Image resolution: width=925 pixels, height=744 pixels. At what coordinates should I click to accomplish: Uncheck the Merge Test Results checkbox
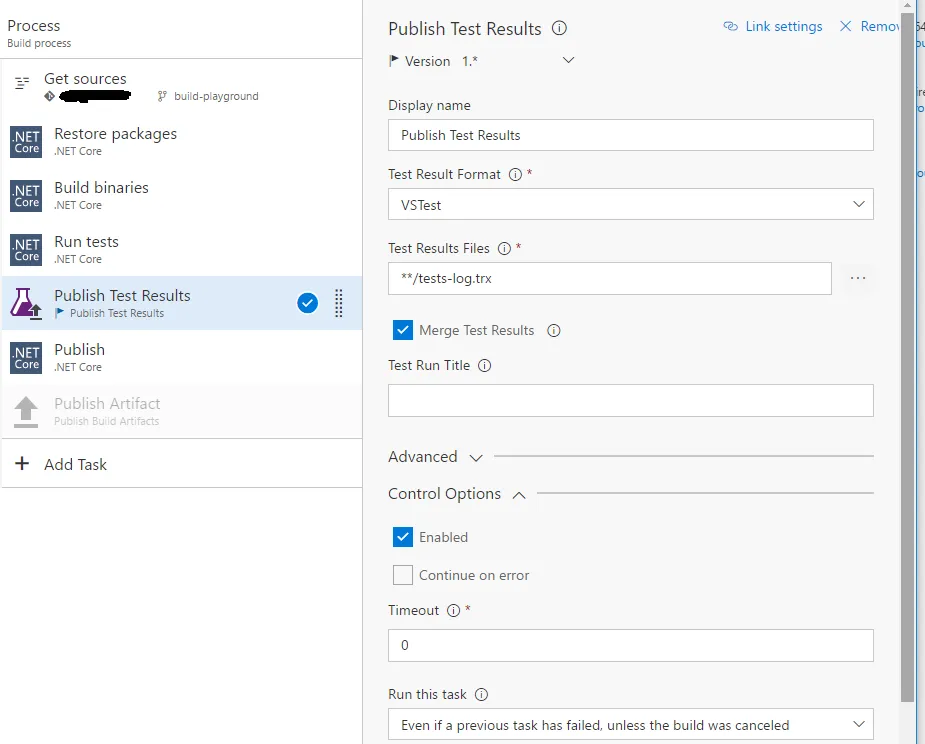[x=403, y=330]
